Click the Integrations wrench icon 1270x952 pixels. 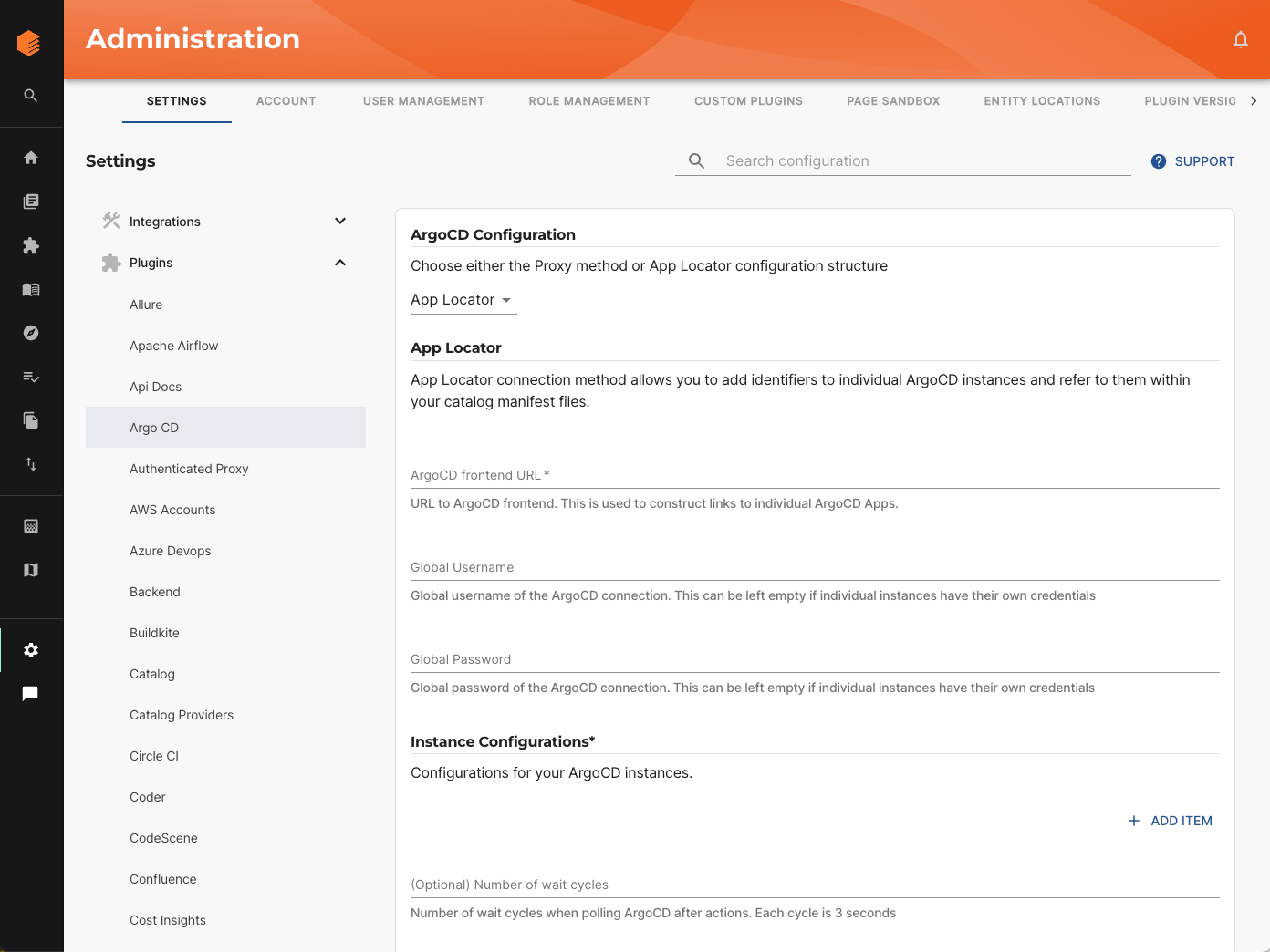click(x=111, y=221)
